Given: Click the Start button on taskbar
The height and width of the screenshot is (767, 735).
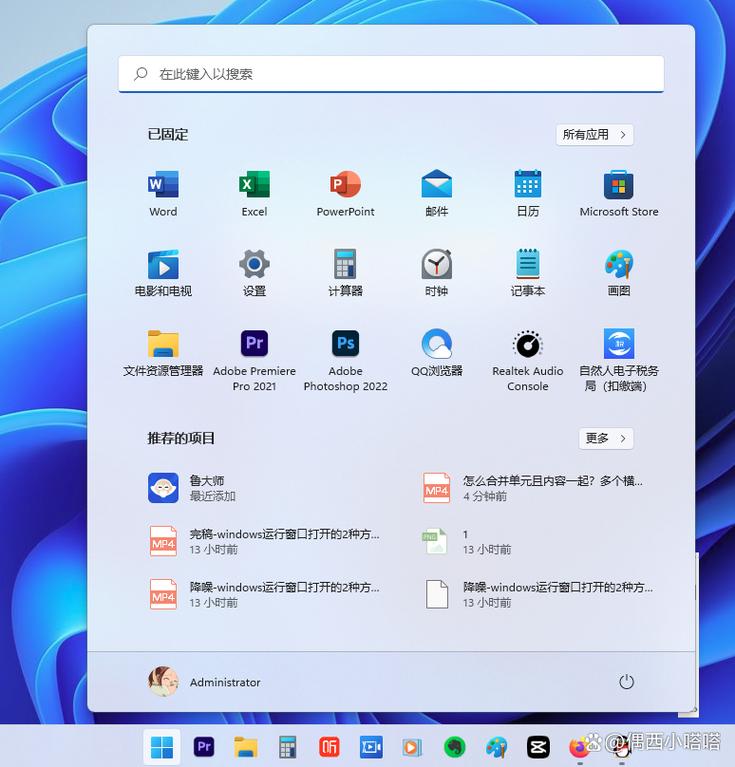Looking at the screenshot, I should coord(162,747).
